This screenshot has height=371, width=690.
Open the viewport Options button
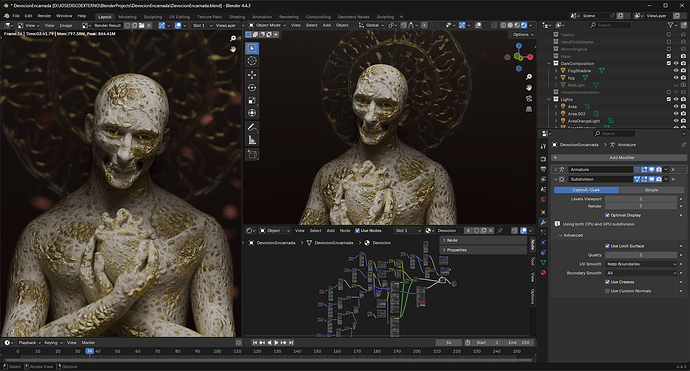coord(522,34)
